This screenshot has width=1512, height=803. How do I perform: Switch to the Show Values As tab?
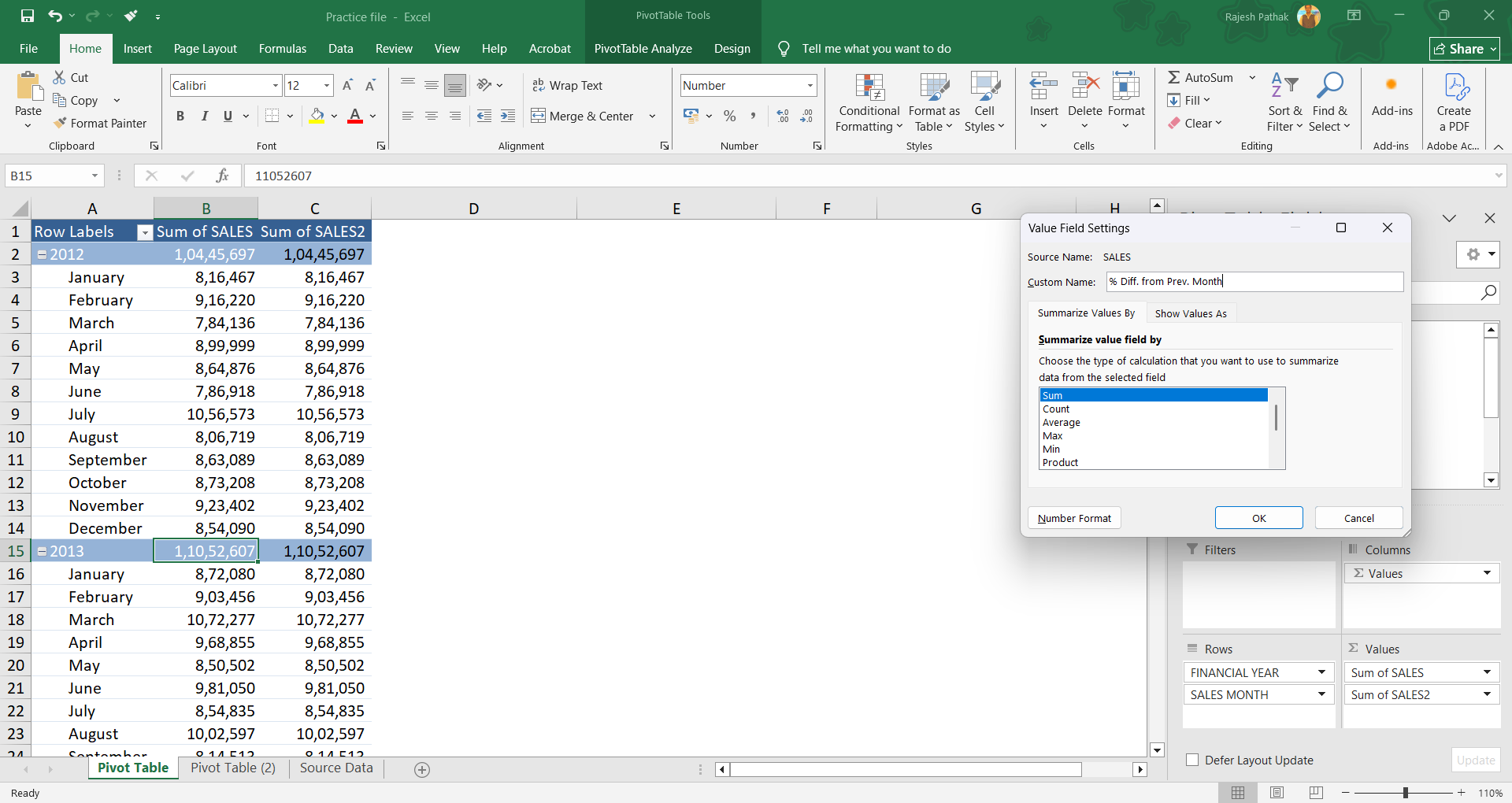click(x=1190, y=313)
